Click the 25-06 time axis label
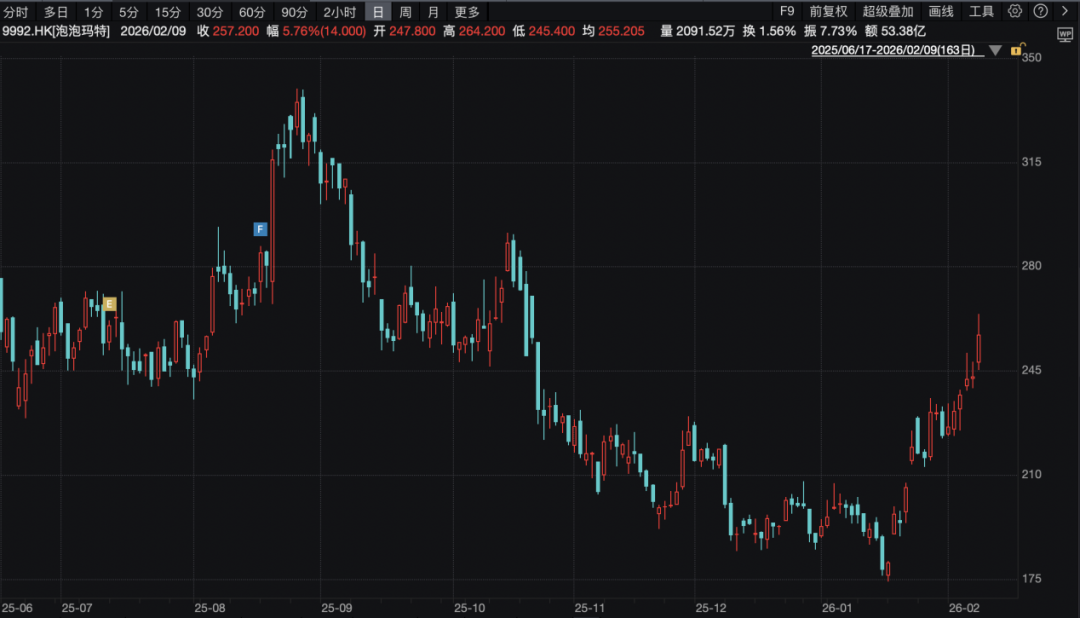1080x618 pixels. pos(17,608)
